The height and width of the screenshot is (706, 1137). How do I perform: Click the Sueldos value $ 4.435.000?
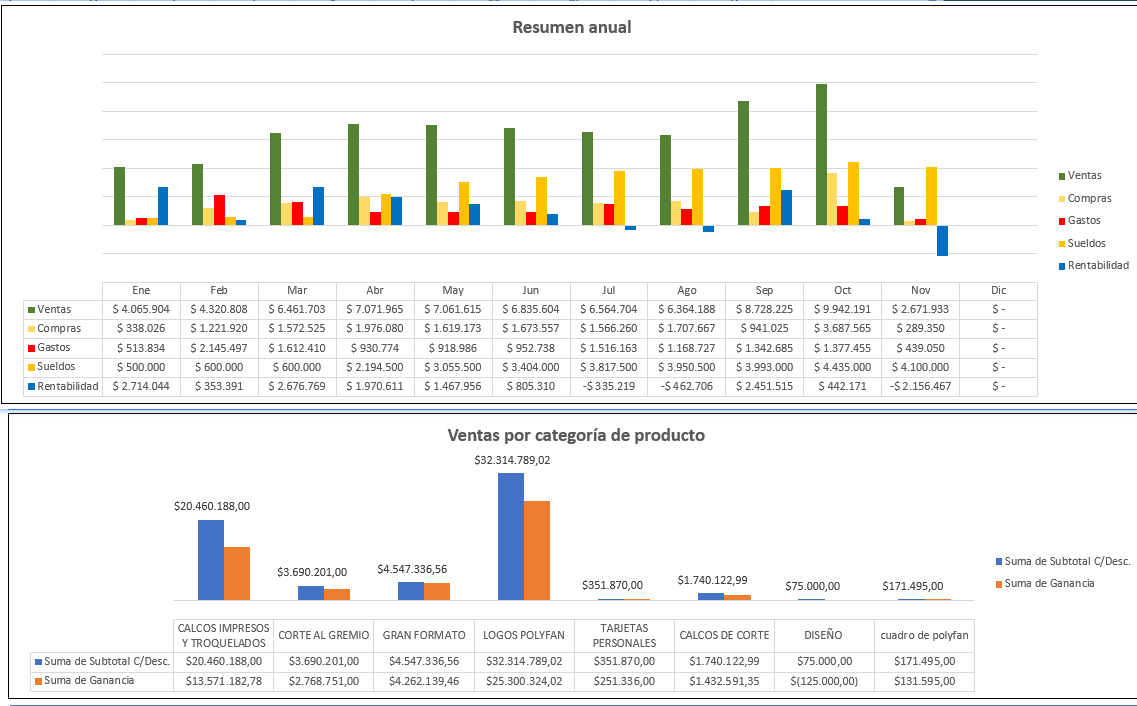point(843,367)
